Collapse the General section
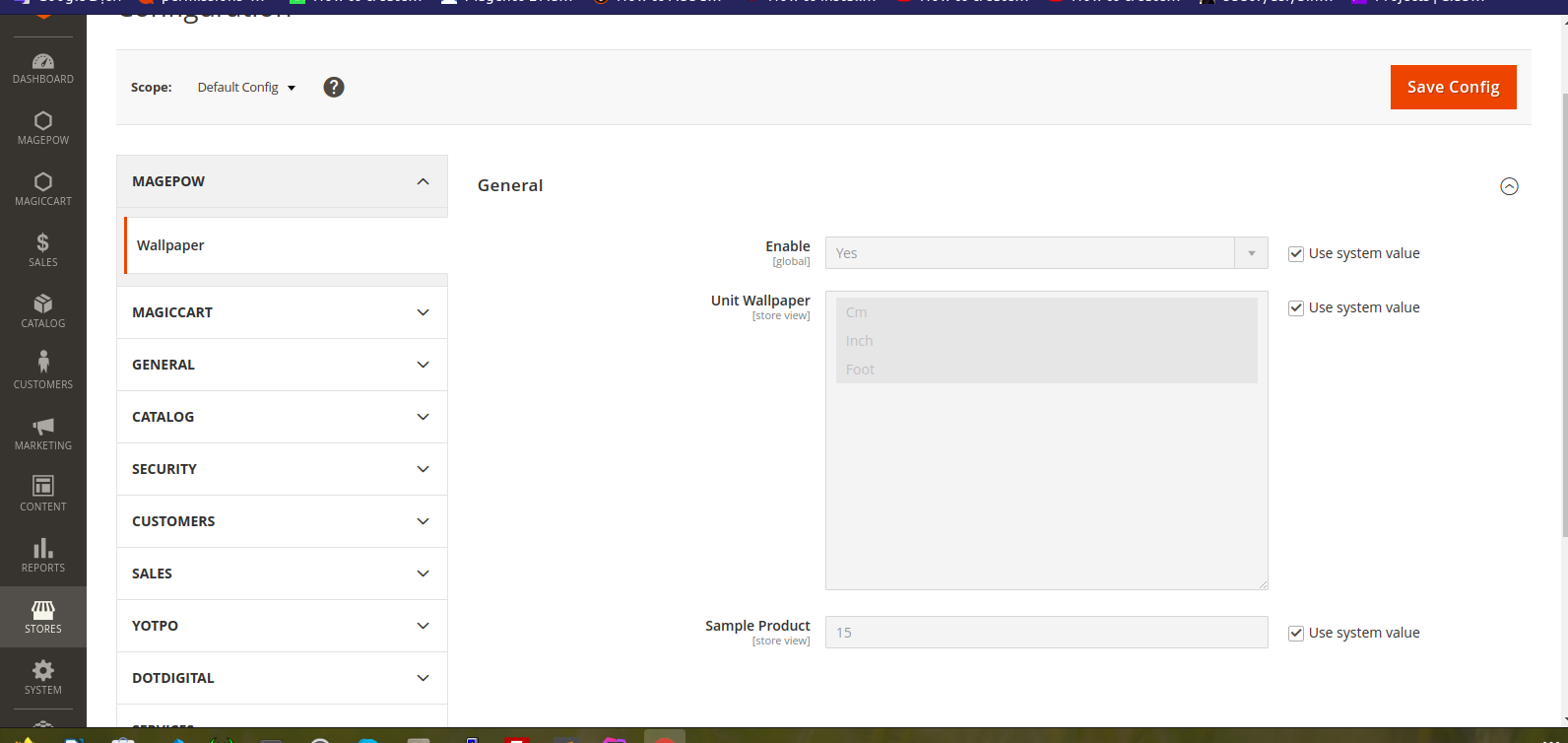This screenshot has width=1568, height=743. click(x=1509, y=186)
